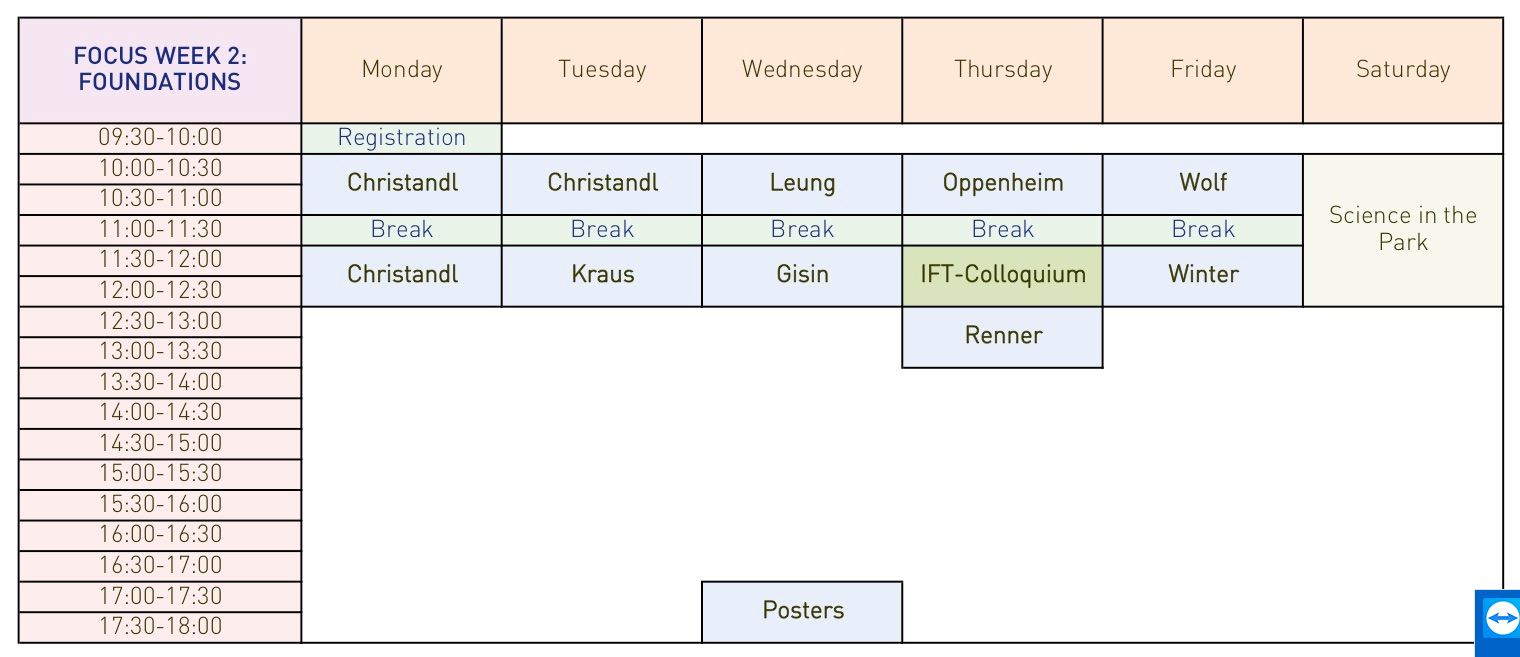Click the Renner talk on Thursday
The height and width of the screenshot is (657, 1520).
click(1002, 337)
